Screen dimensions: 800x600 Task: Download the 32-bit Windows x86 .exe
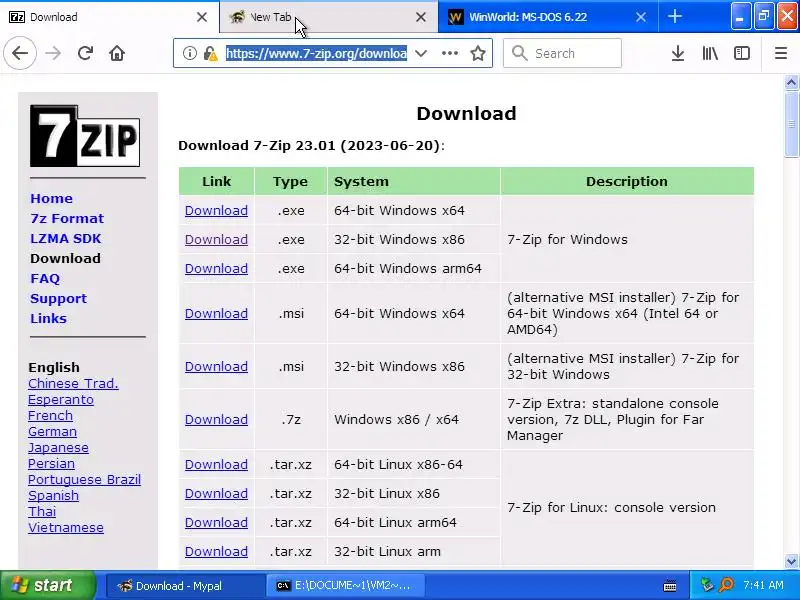216,240
